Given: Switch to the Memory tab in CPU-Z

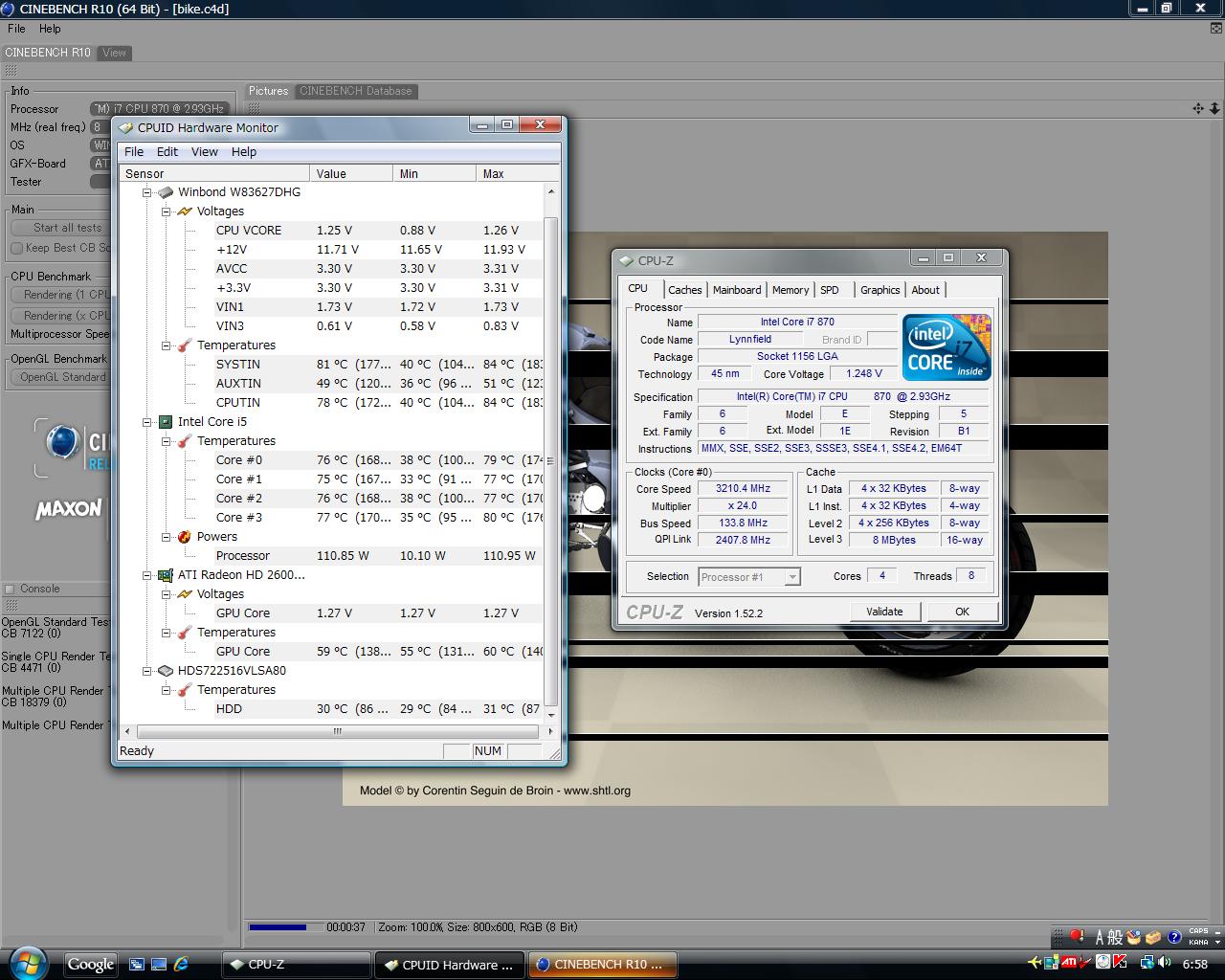Looking at the screenshot, I should (790, 290).
